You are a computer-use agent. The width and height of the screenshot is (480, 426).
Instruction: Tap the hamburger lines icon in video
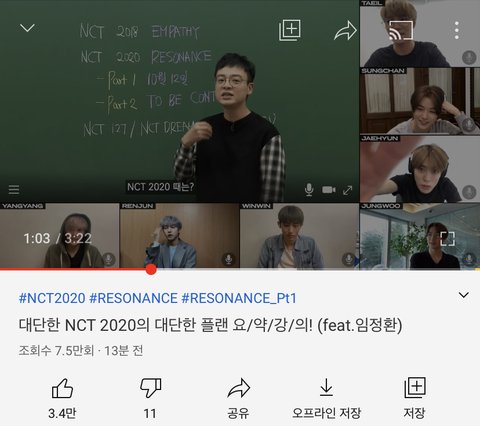coord(14,189)
